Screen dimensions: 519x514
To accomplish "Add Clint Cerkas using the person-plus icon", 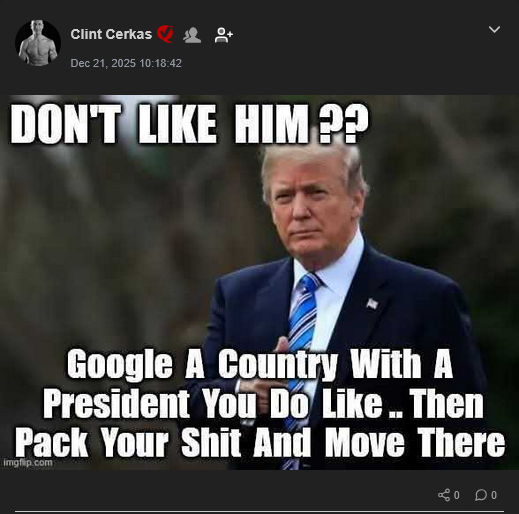I will (224, 35).
